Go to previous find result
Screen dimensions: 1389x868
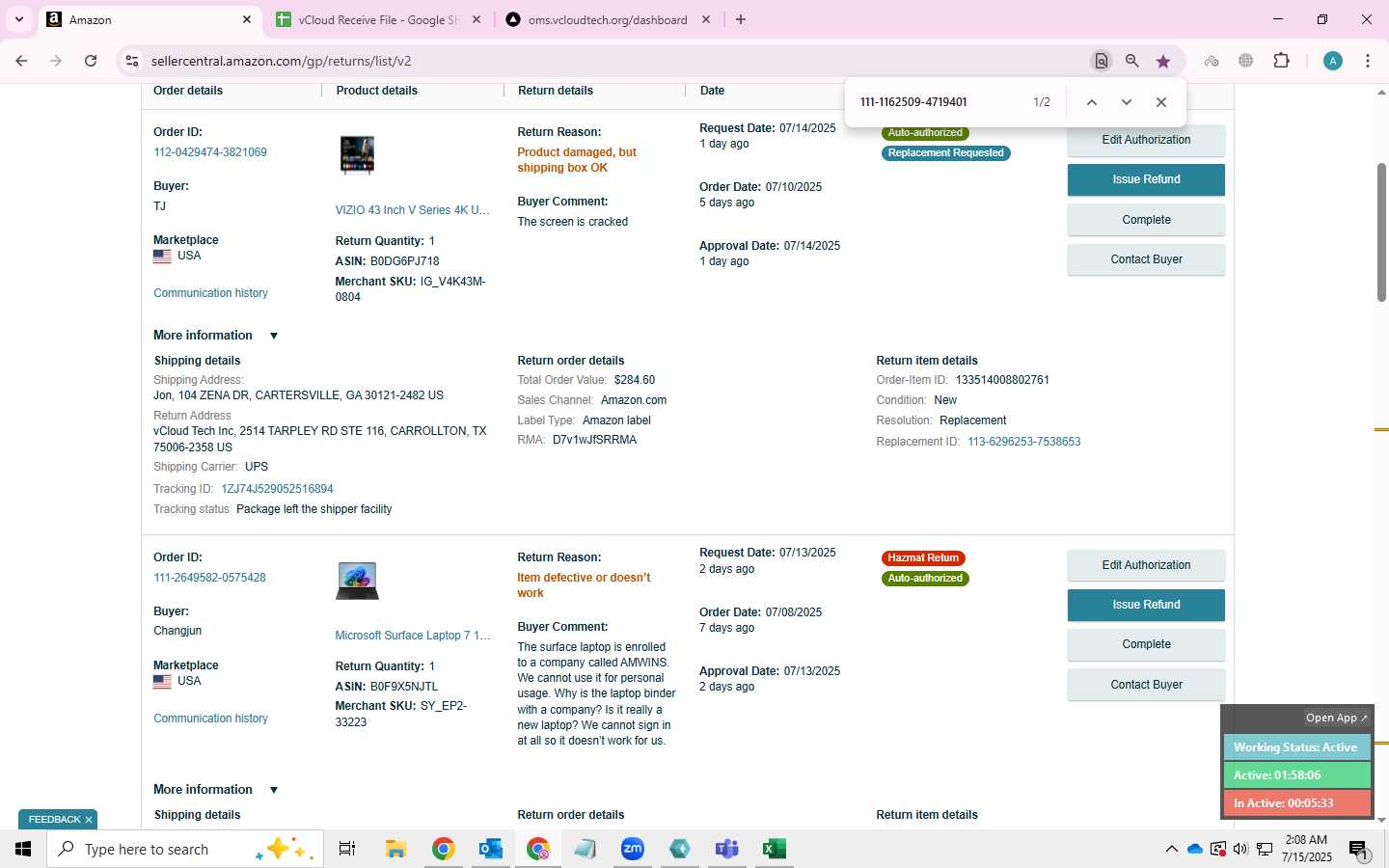[1092, 102]
